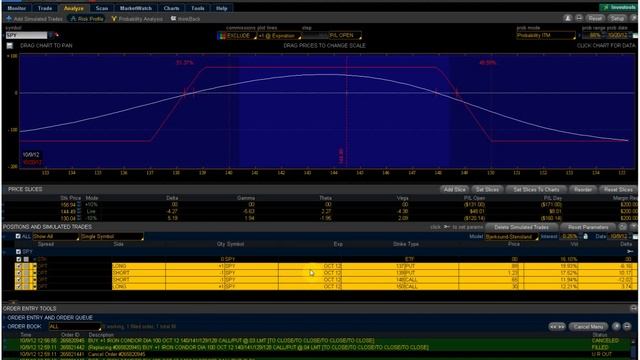Click the prob date field
This screenshot has width=640, height=360.
coord(618,36)
